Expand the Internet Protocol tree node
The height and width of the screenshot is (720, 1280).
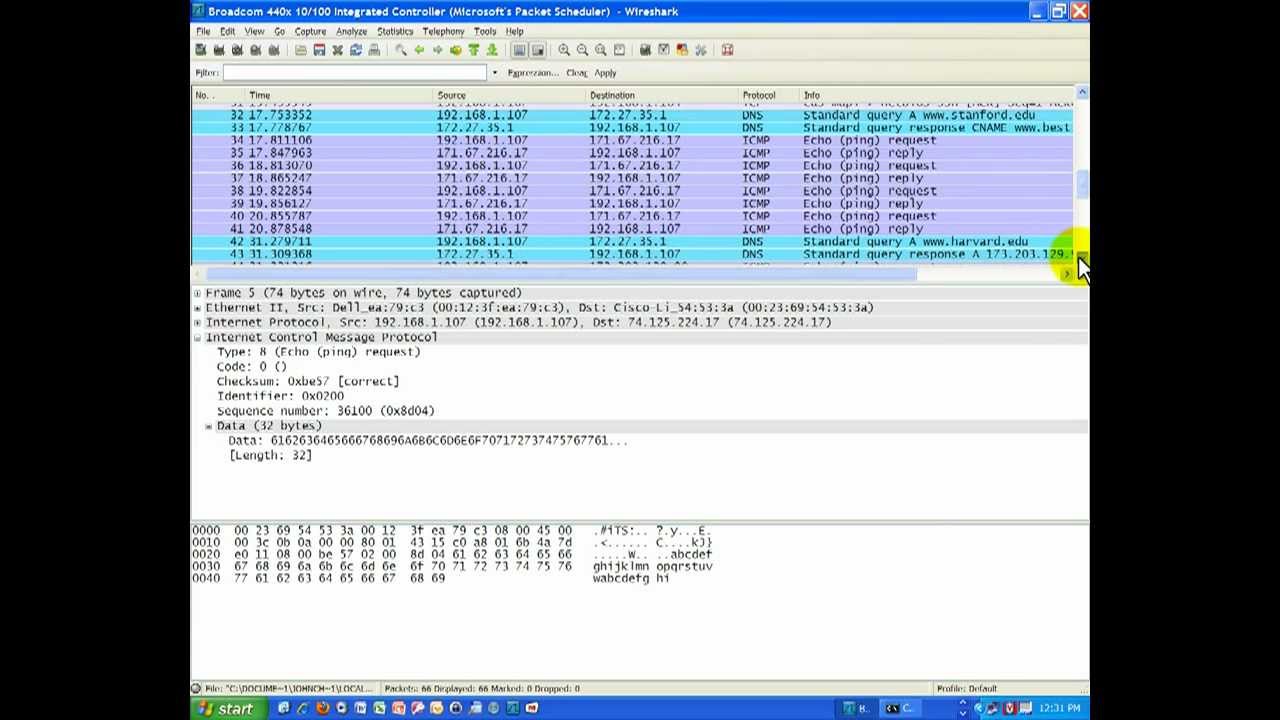pos(197,323)
